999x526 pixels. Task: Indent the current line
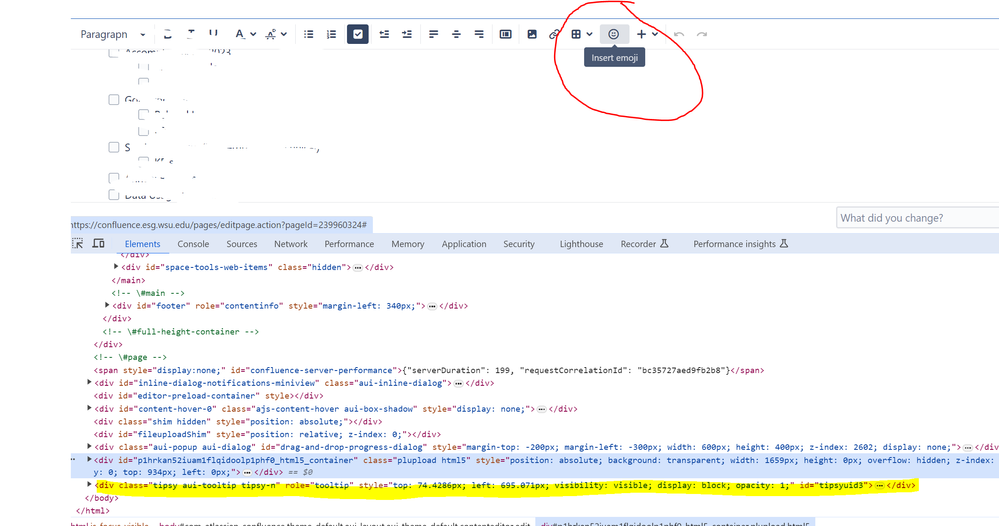pyautogui.click(x=407, y=34)
